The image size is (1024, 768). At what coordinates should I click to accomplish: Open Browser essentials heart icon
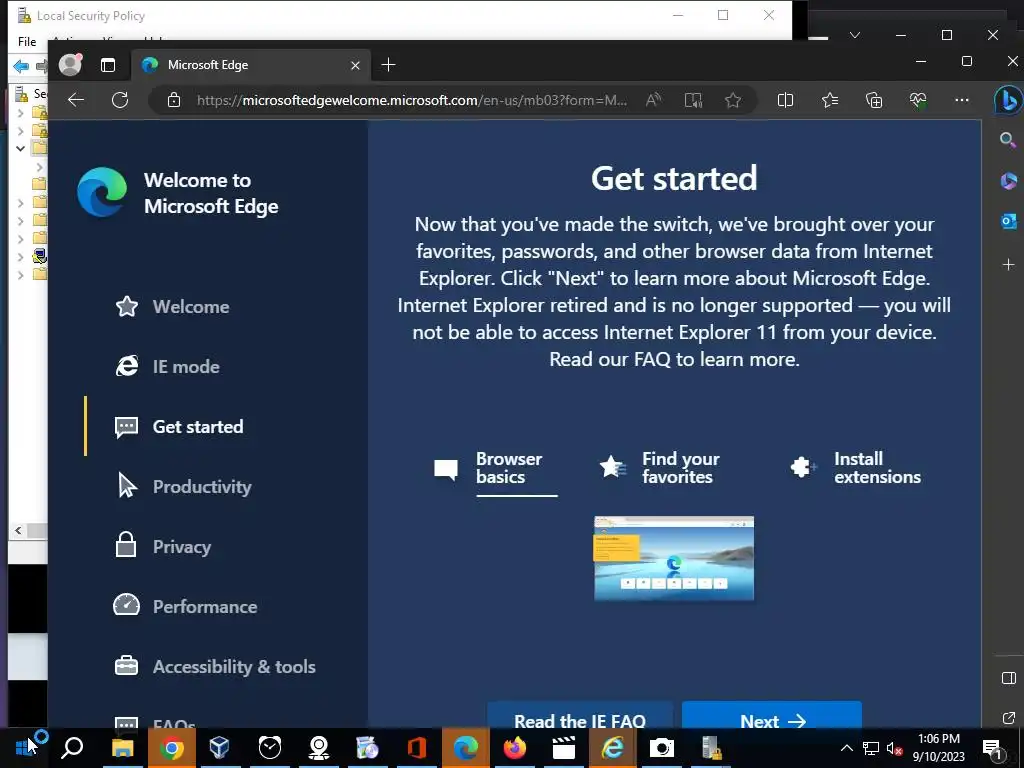918,100
